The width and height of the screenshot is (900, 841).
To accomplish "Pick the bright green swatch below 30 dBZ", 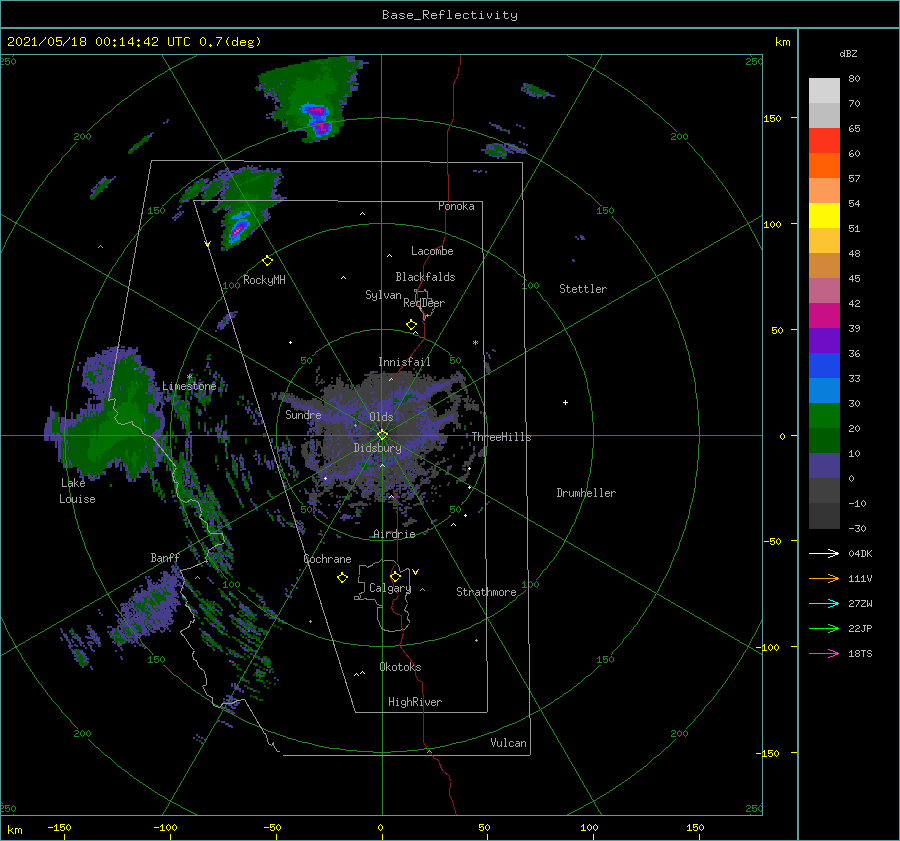I will pyautogui.click(x=824, y=416).
